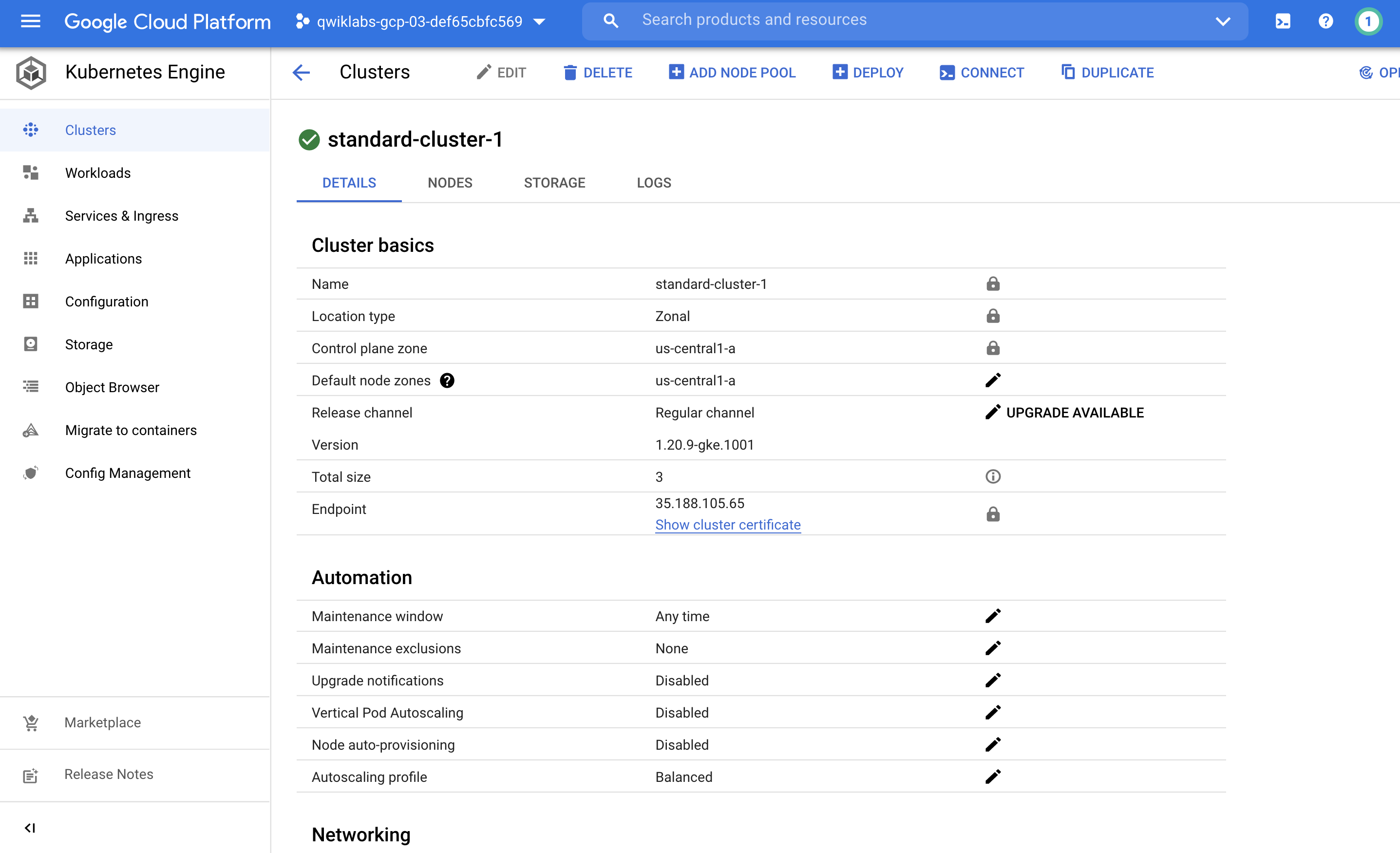1400x853 pixels.
Task: Switch to the STORAGE tab
Action: tap(554, 183)
